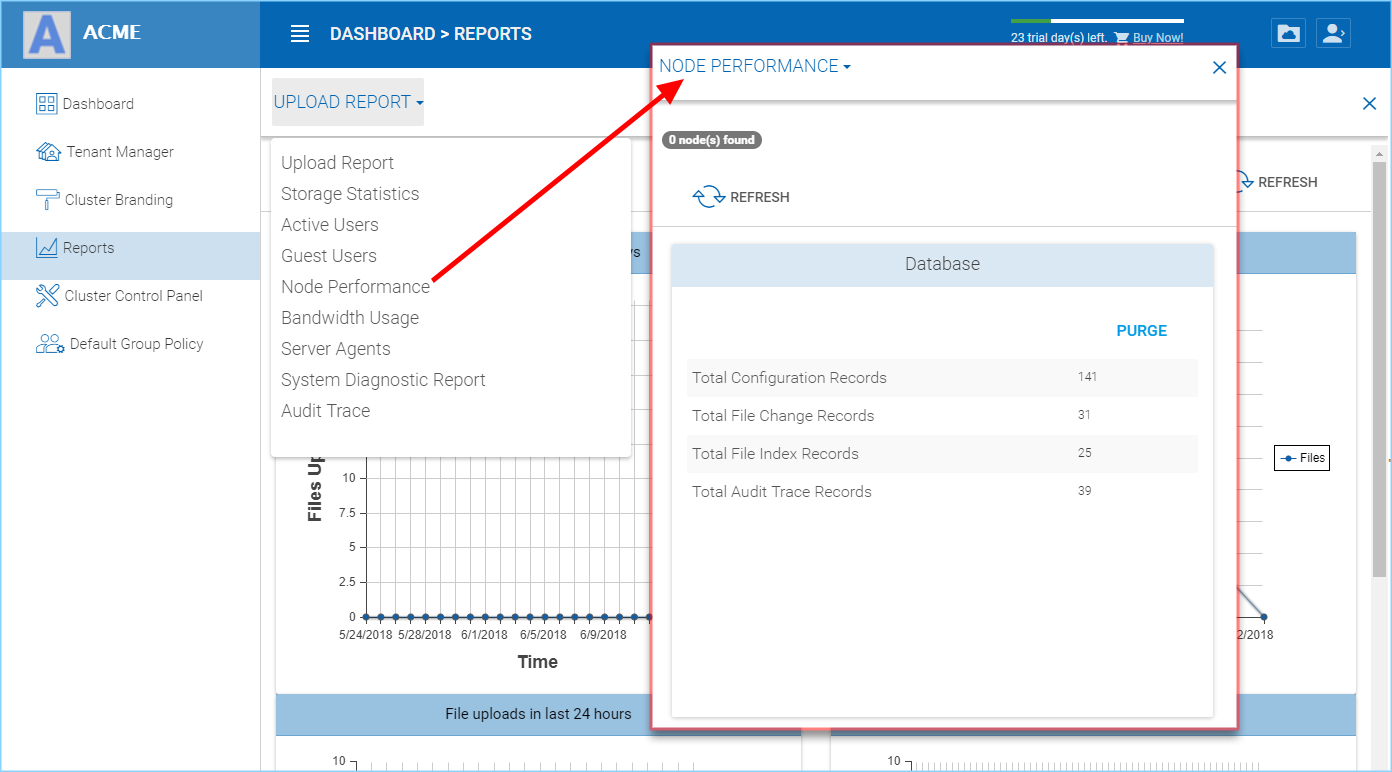Open Cluster Branding in sidebar
1392x772 pixels.
pyautogui.click(x=119, y=200)
